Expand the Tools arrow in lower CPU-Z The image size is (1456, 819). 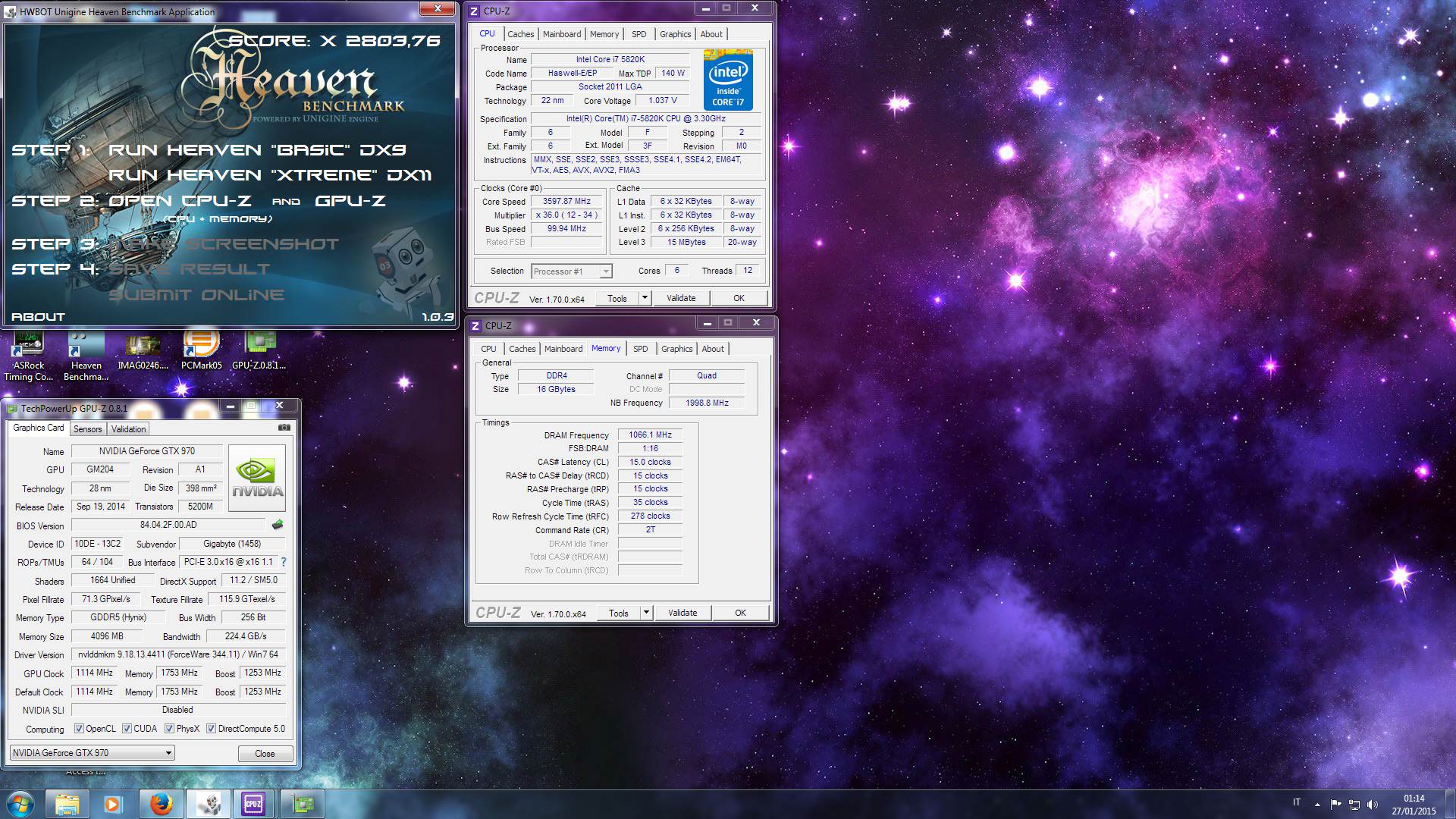click(647, 613)
